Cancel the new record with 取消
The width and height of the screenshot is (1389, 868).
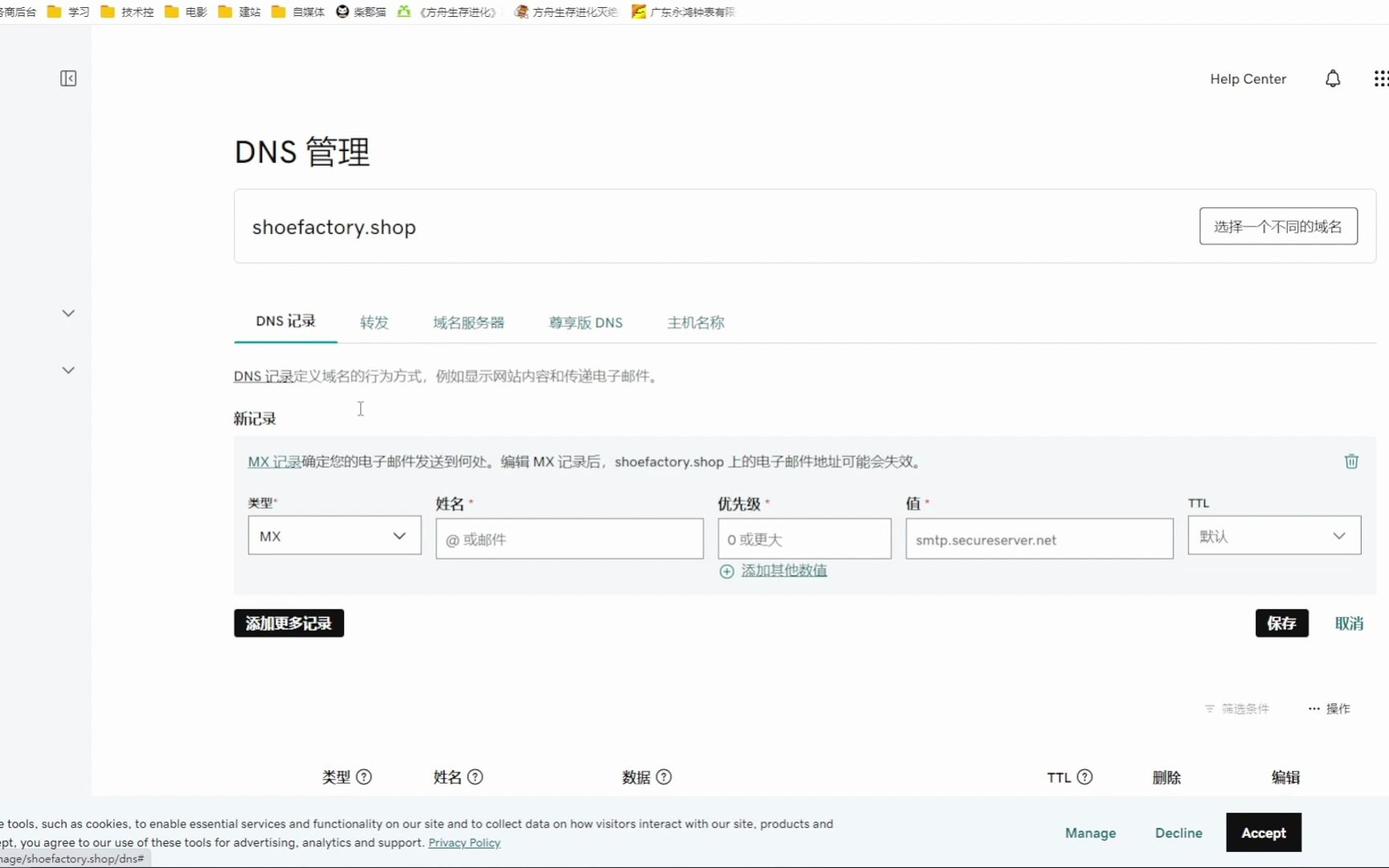click(x=1349, y=624)
